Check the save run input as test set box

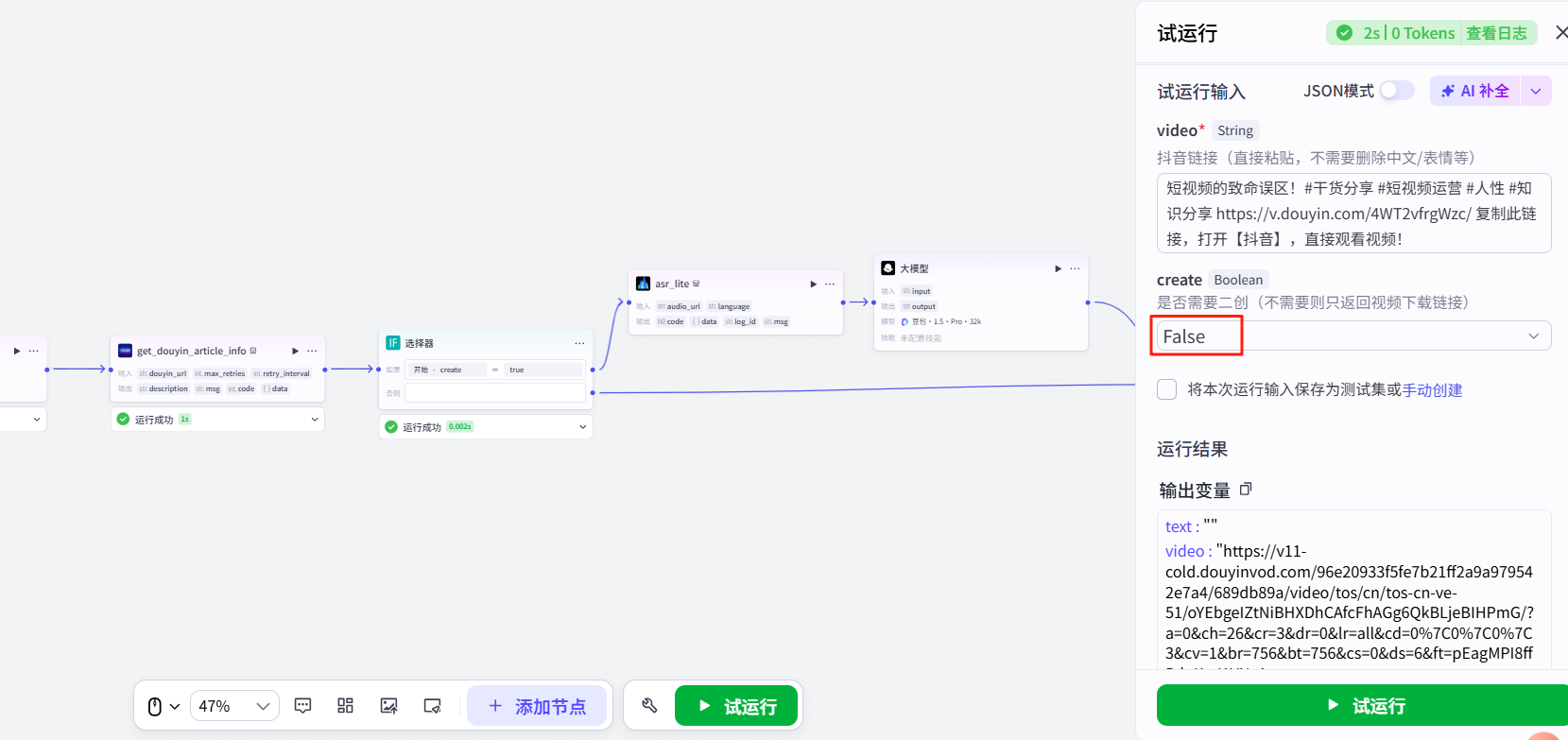tap(1167, 389)
